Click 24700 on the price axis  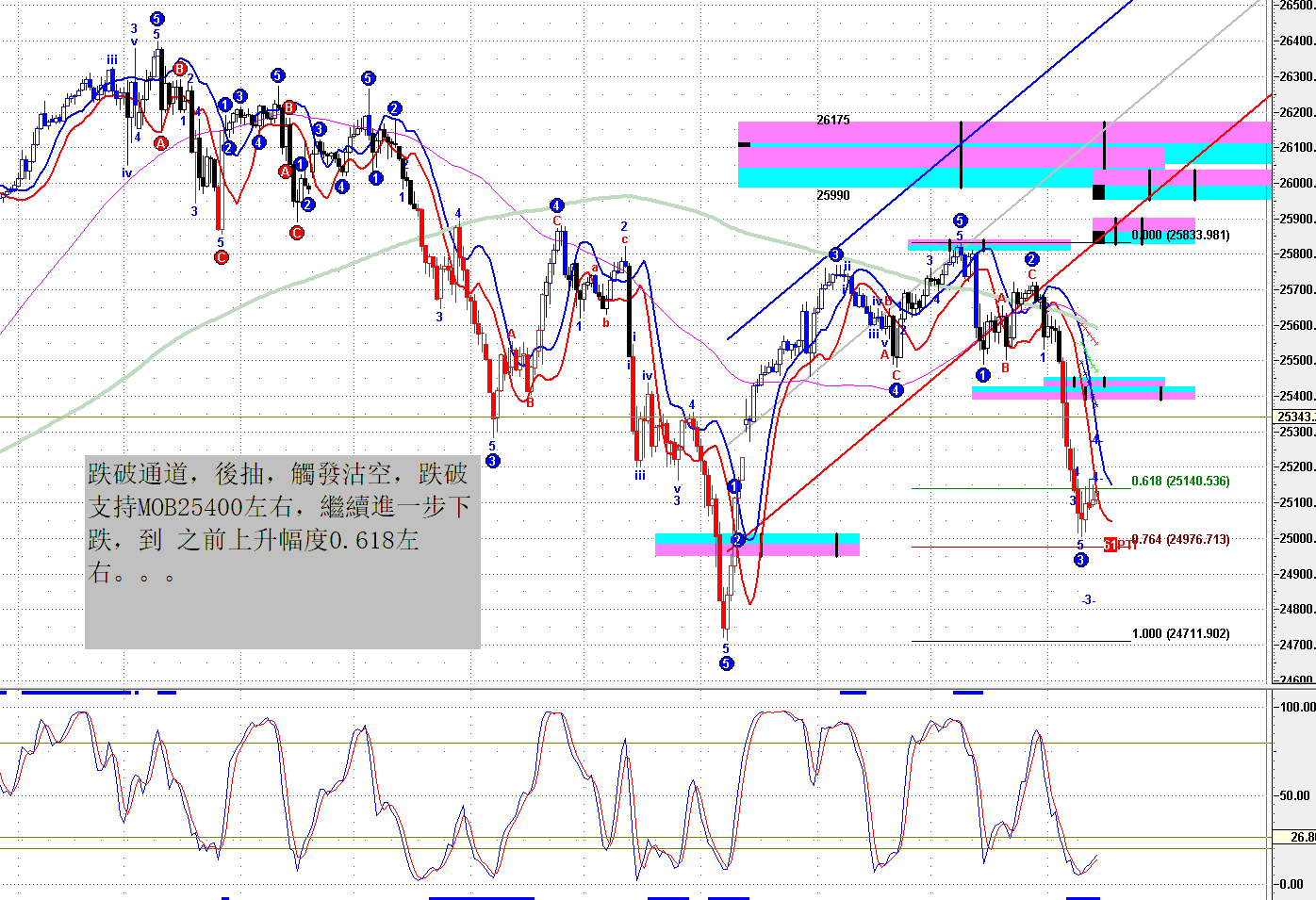coord(1297,645)
